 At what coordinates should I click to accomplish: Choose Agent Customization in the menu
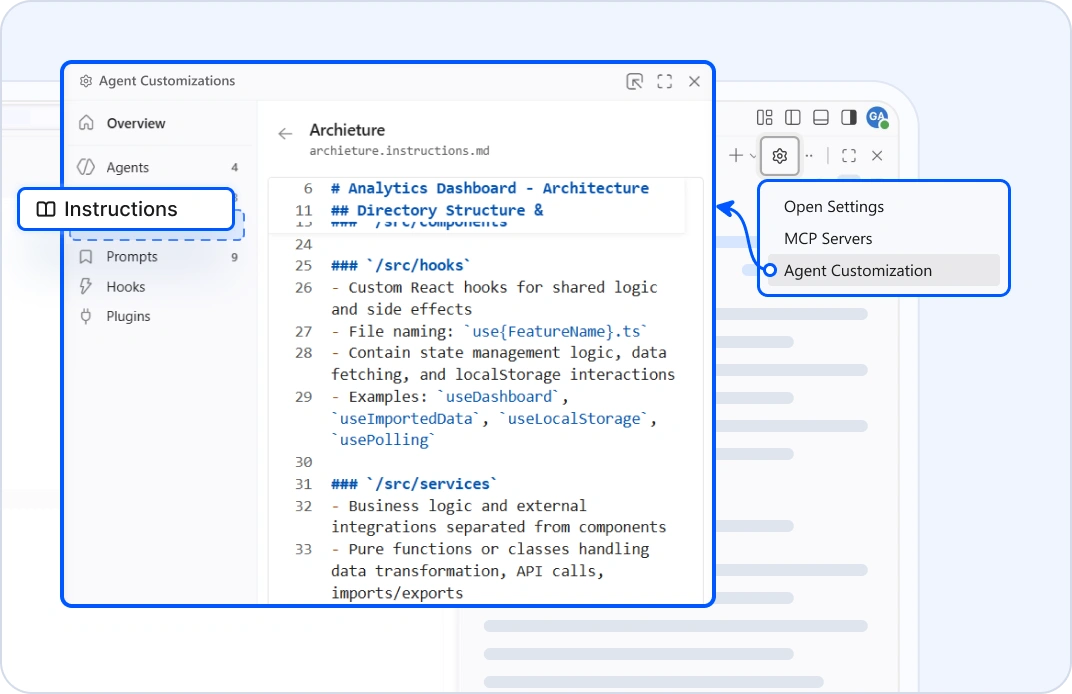[857, 270]
